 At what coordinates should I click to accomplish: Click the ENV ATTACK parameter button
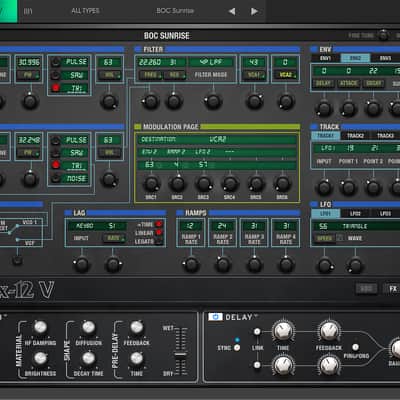(x=349, y=83)
